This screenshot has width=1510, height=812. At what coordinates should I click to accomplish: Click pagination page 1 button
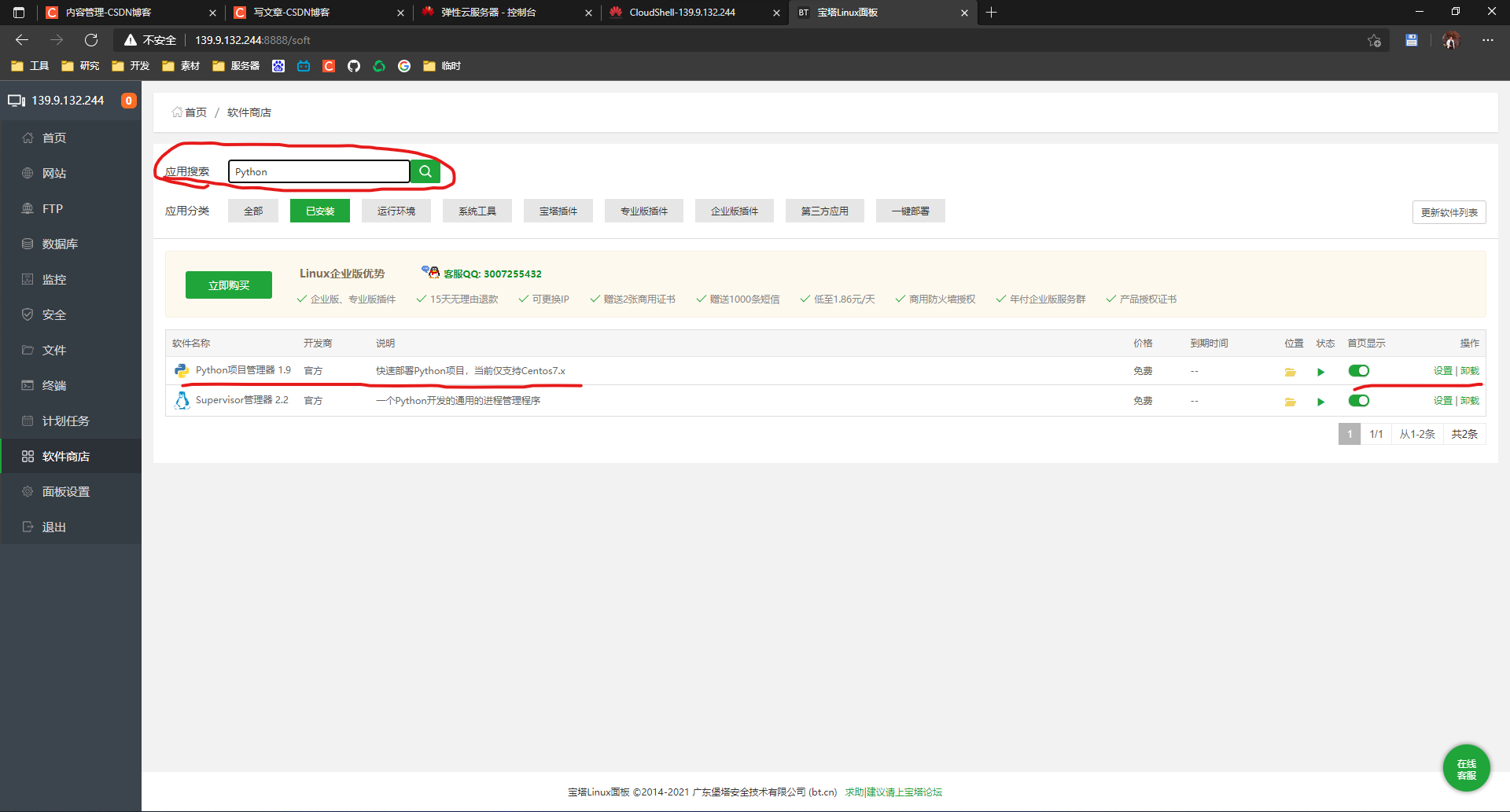tap(1350, 434)
